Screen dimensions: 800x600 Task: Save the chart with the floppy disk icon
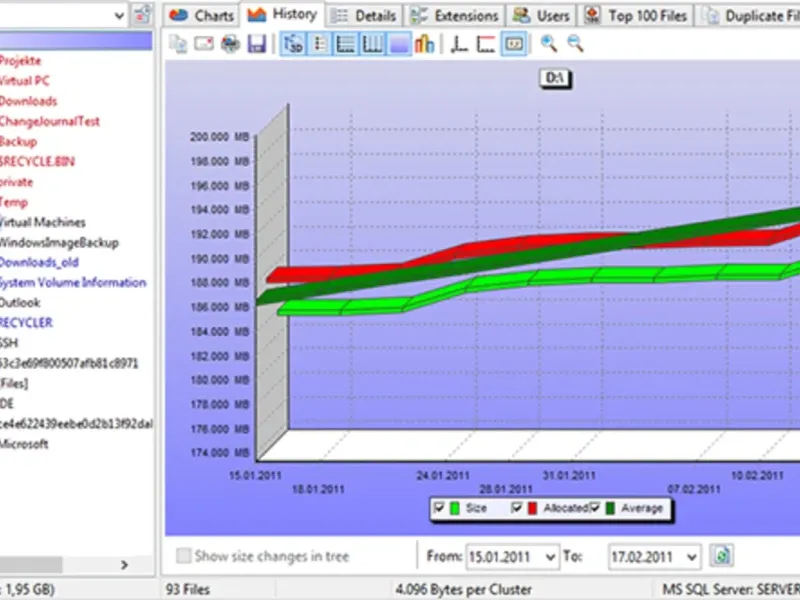[257, 44]
